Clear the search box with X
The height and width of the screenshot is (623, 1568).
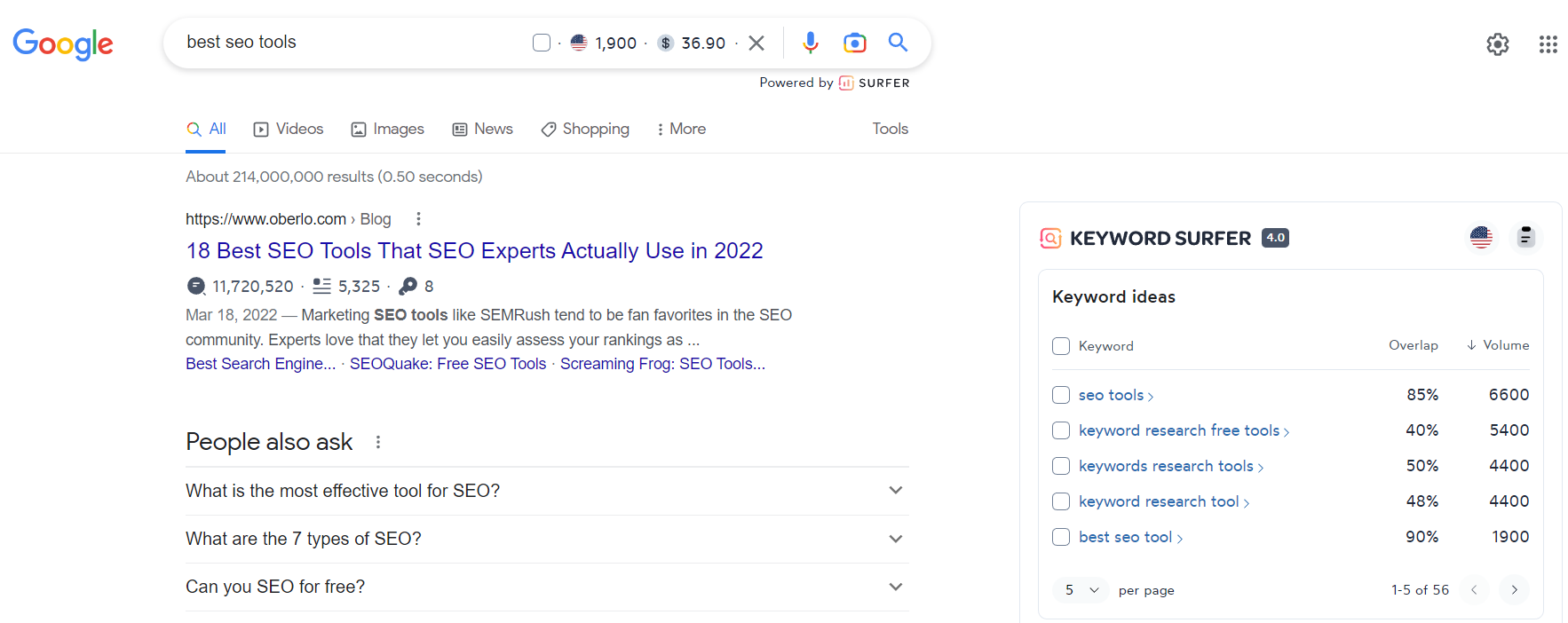point(756,43)
